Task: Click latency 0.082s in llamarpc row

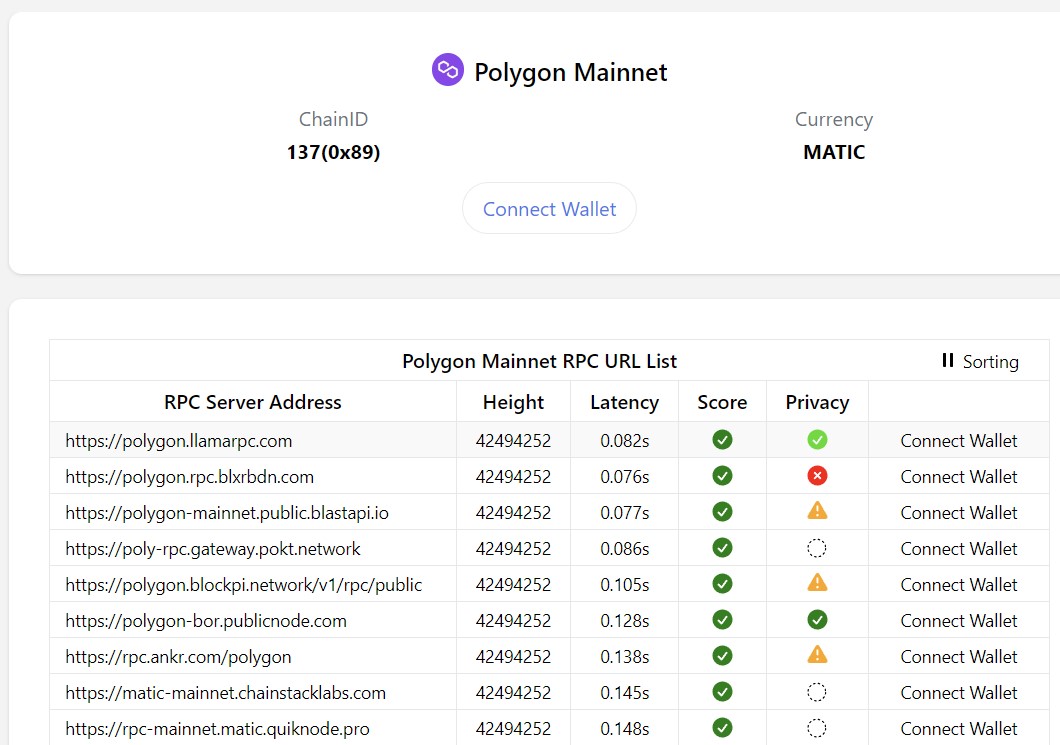Action: click(x=625, y=441)
